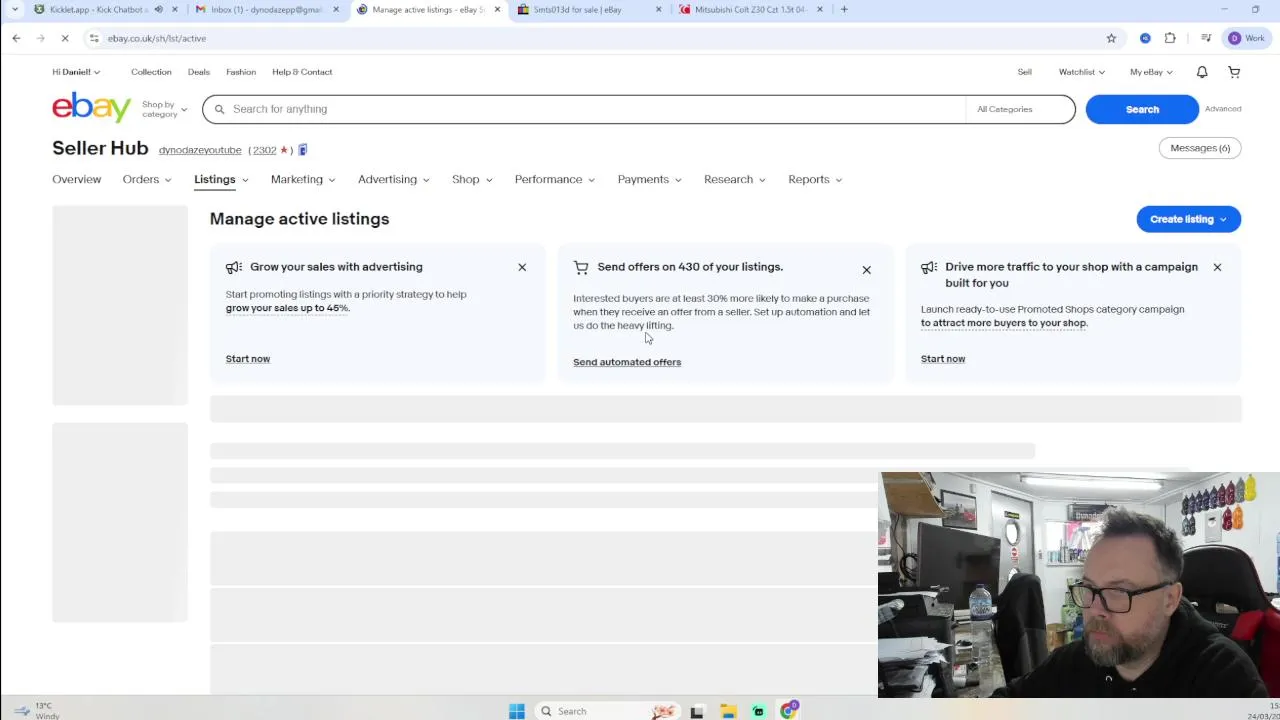Open the Collection link

(x=151, y=72)
